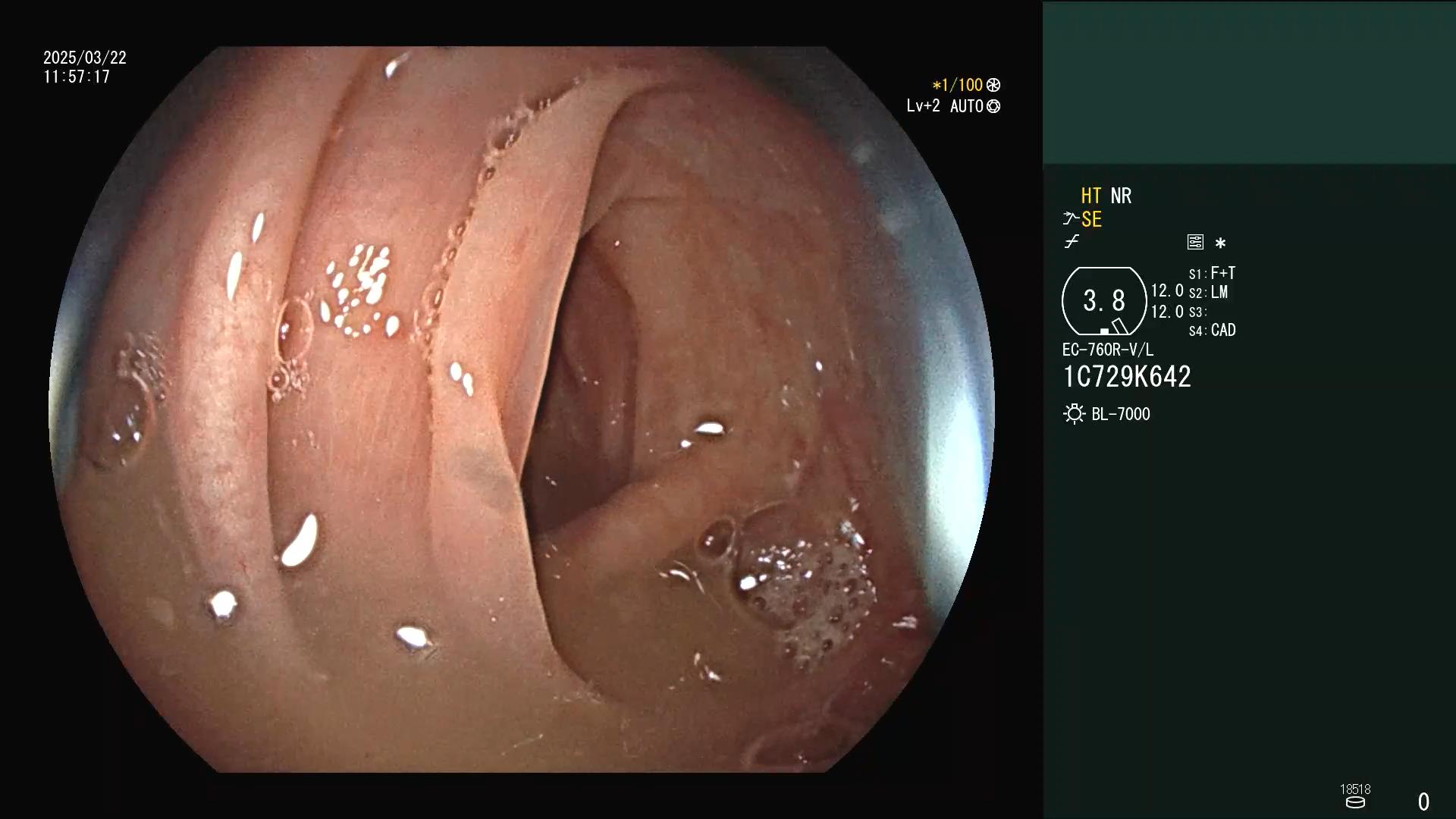Click the empty teal panel at top right
Screen dimensions: 1456x819
click(1249, 82)
